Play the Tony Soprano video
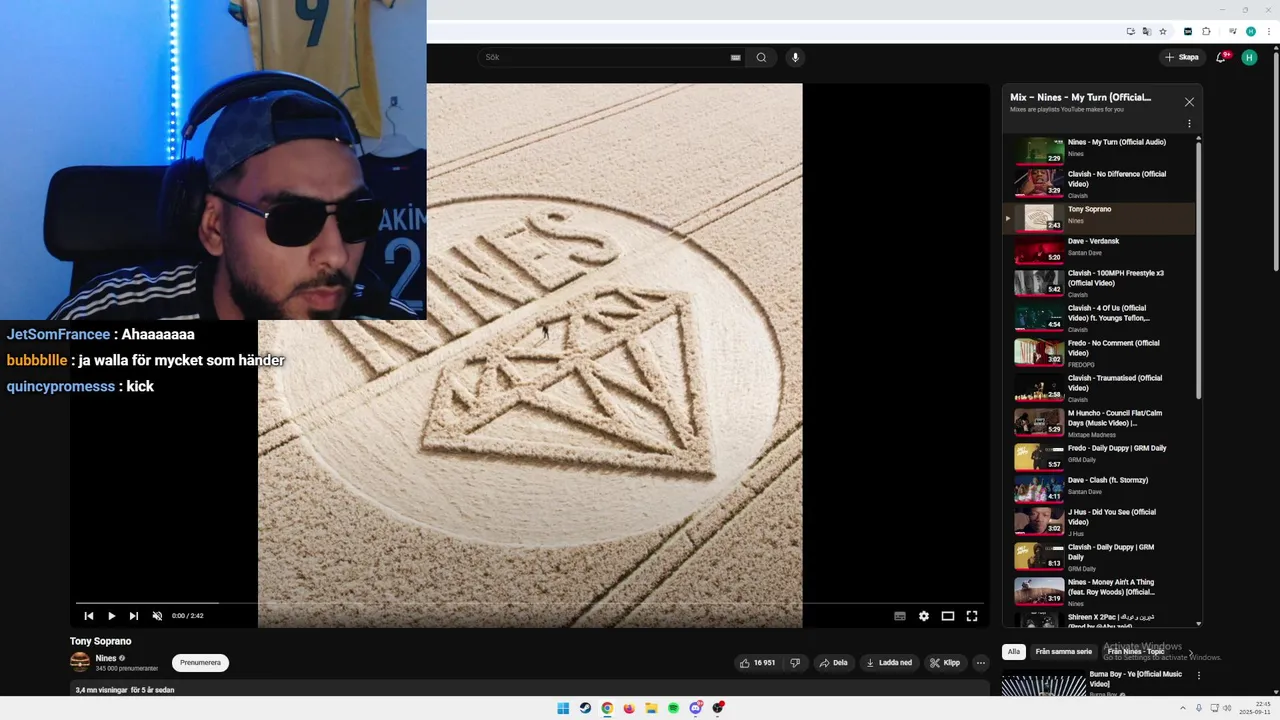Screen dimensions: 1280x720 click(111, 616)
